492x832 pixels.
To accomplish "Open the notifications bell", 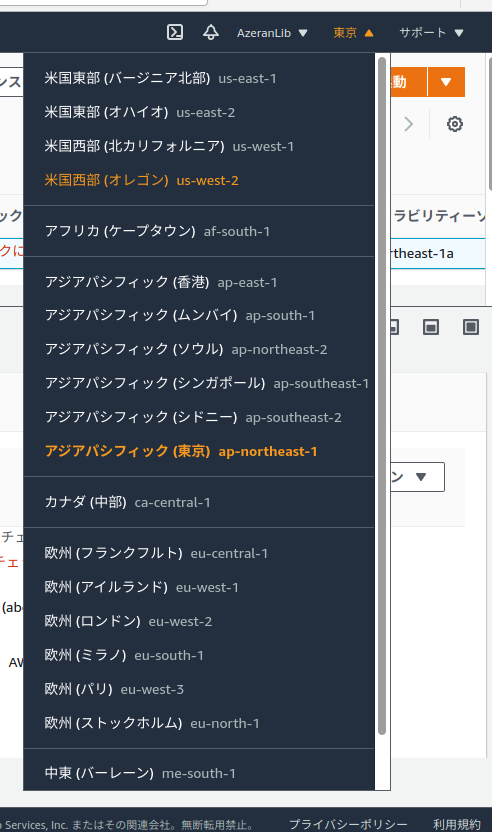I will [211, 32].
